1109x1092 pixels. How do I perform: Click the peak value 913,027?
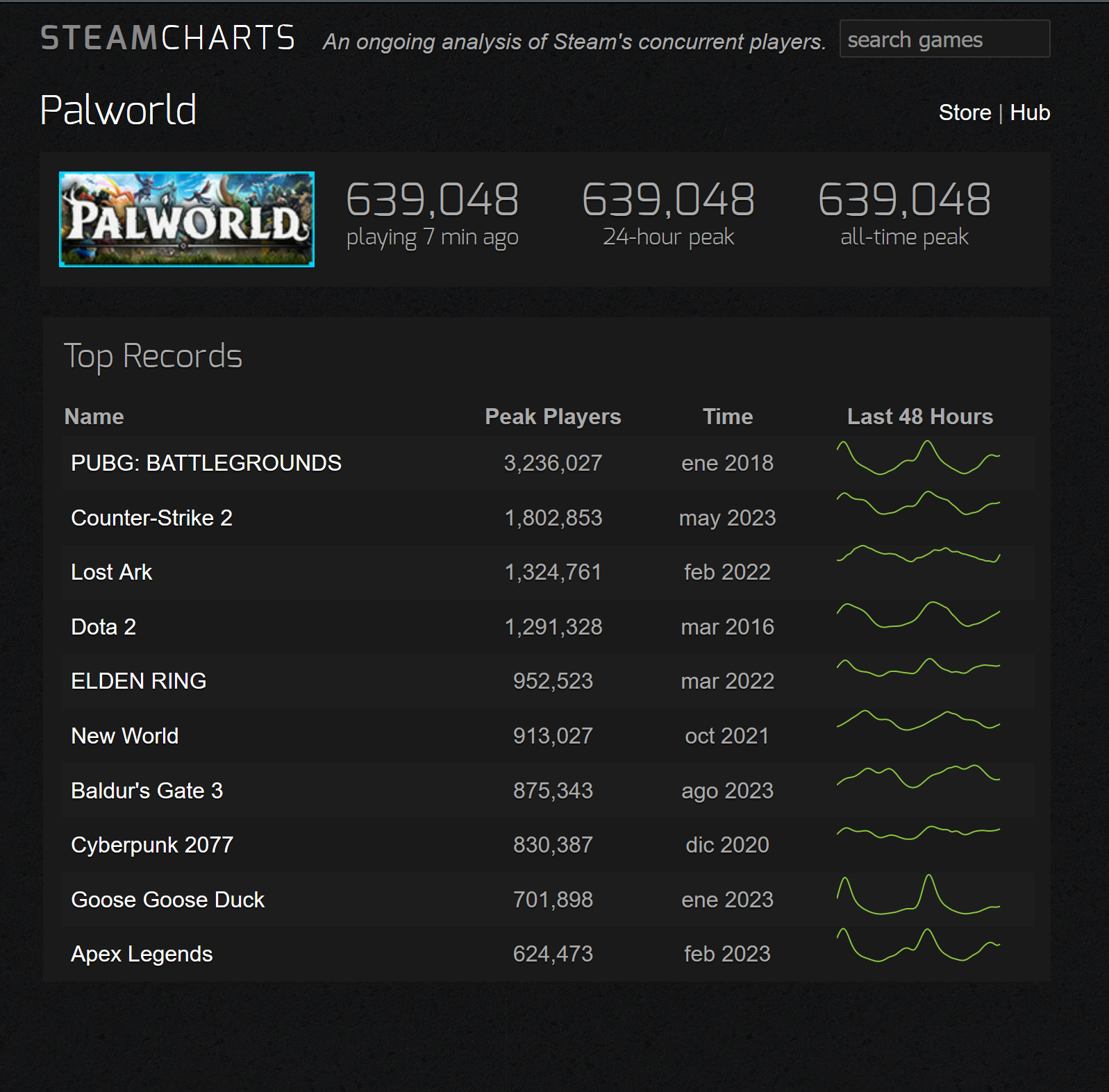click(x=553, y=736)
